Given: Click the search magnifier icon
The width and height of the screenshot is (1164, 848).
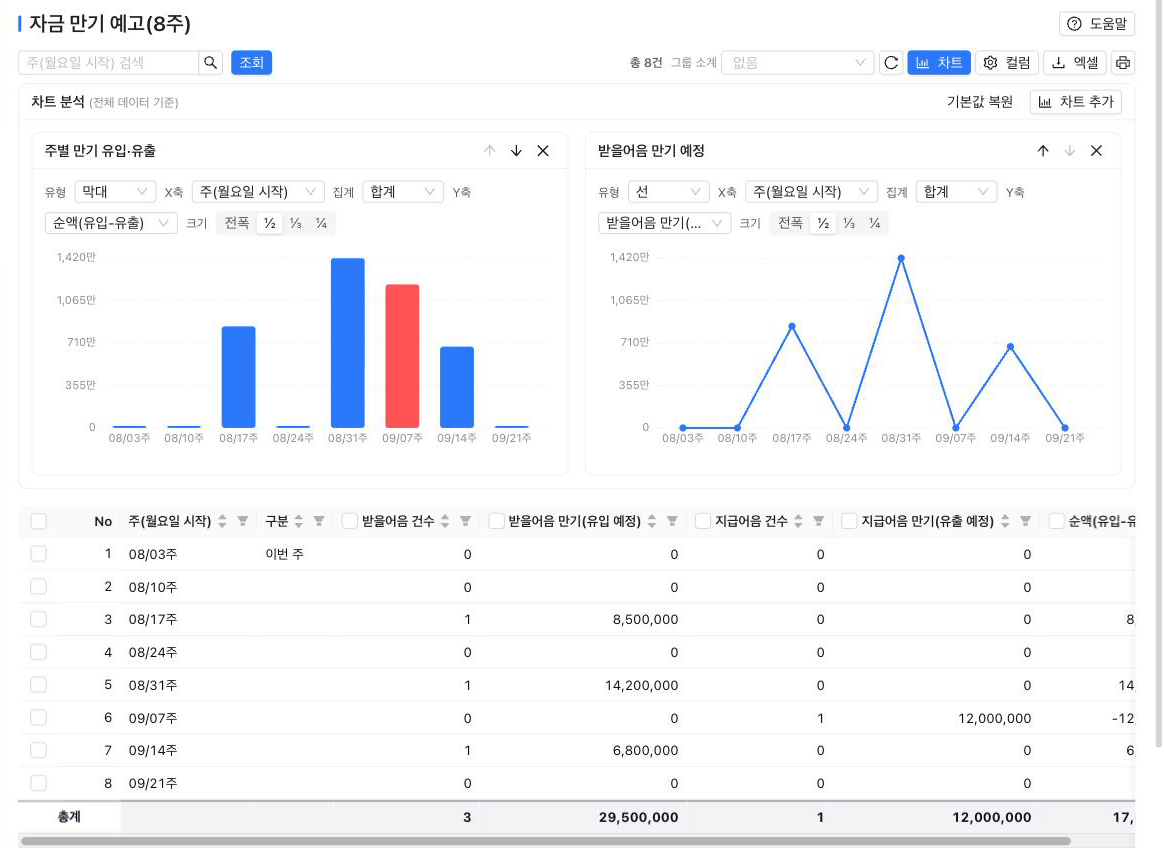Looking at the screenshot, I should click(x=211, y=62).
